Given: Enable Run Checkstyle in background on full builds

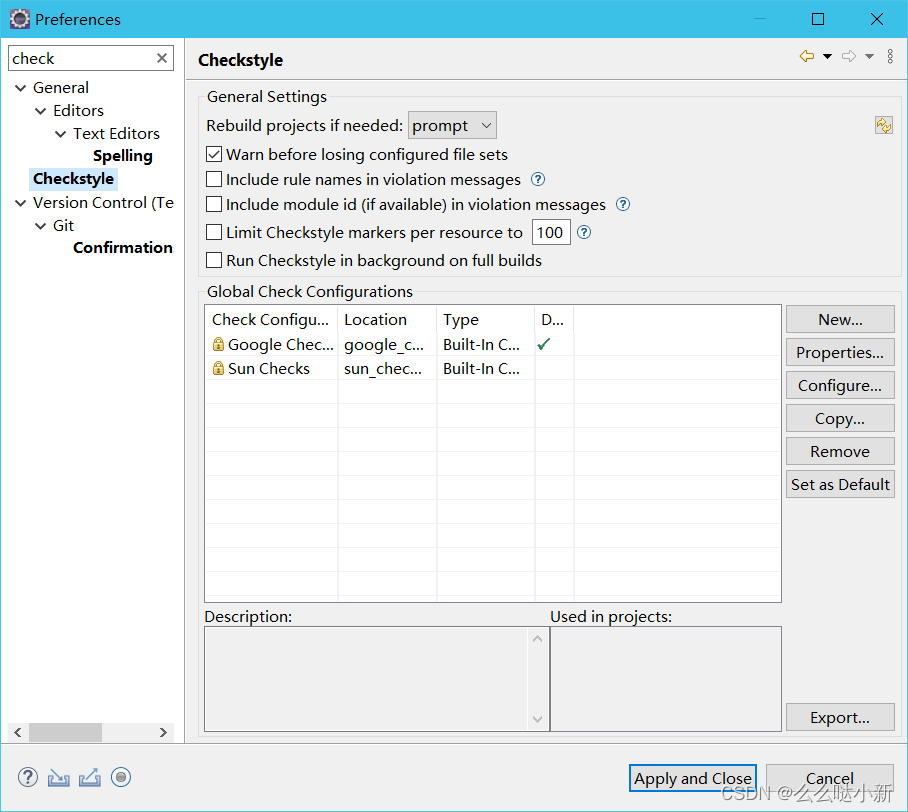Looking at the screenshot, I should click(214, 261).
